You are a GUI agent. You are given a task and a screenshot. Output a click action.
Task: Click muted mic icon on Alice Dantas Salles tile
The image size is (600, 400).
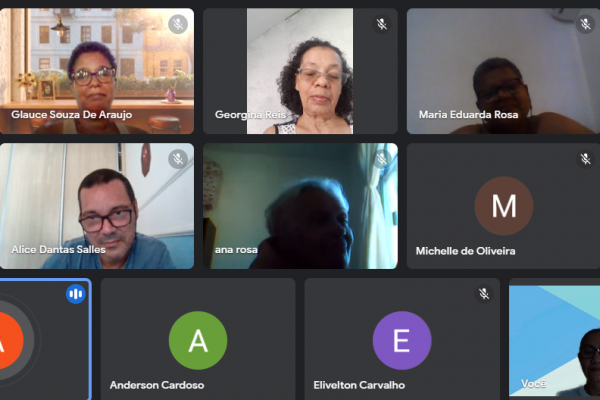point(178,159)
